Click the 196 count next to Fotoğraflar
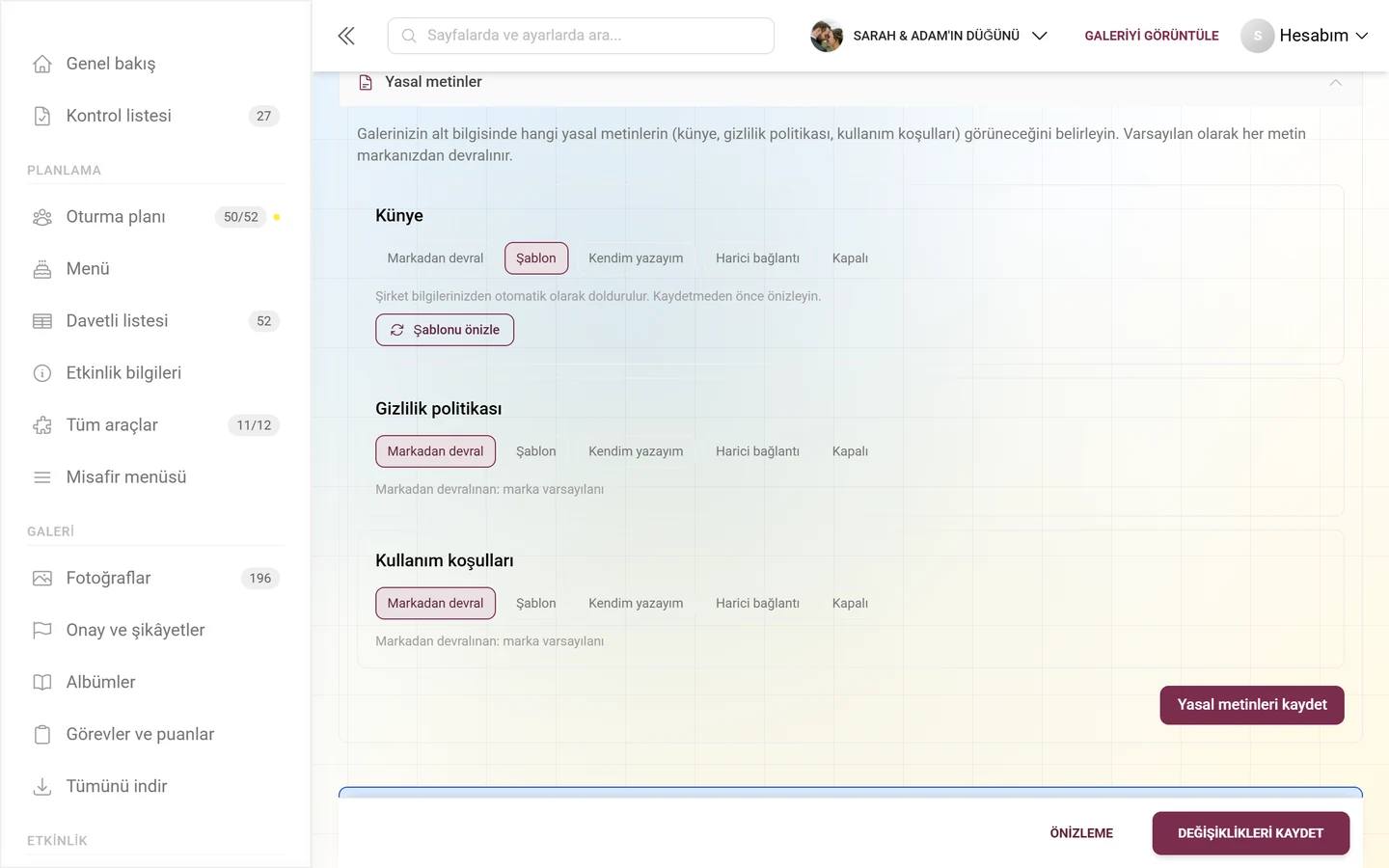The width and height of the screenshot is (1389, 868). coord(260,579)
